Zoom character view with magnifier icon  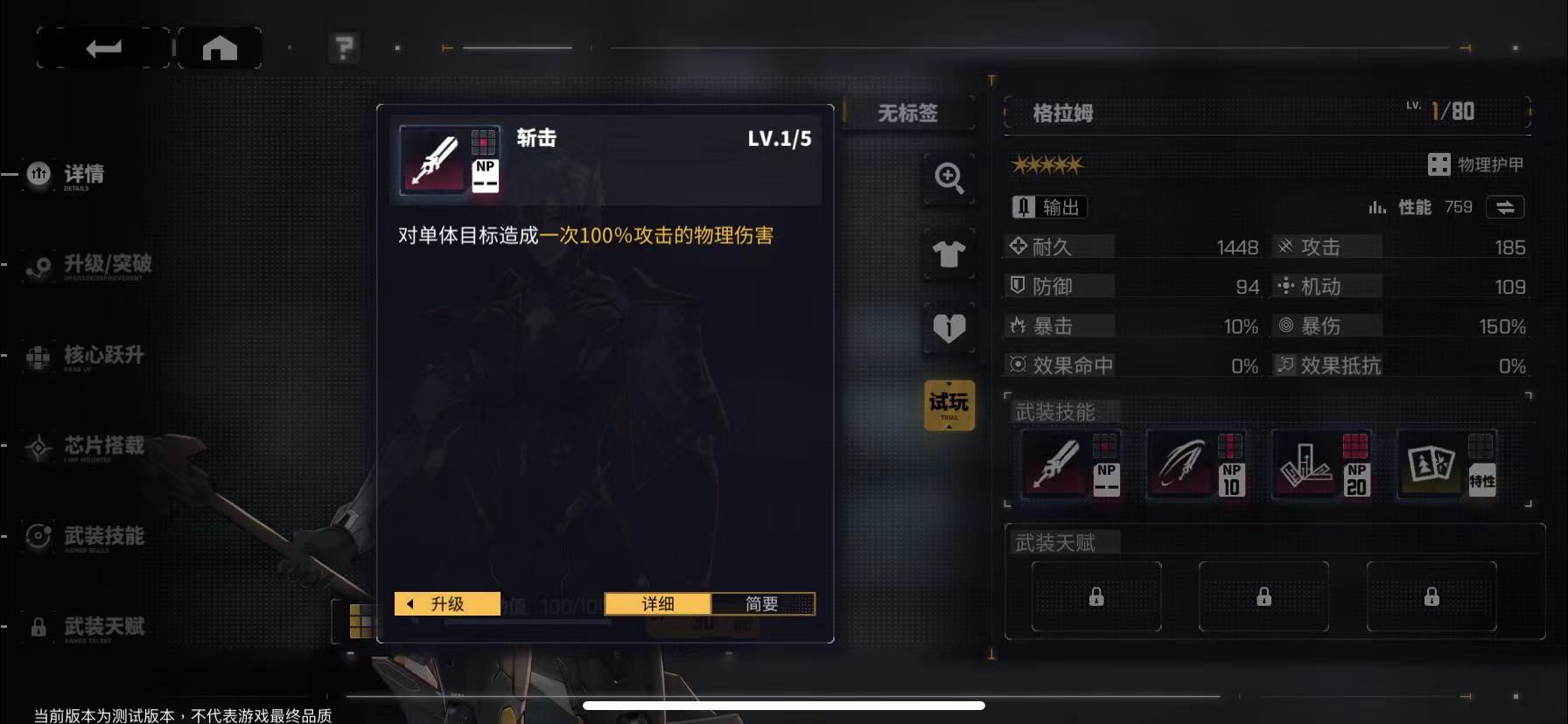(x=949, y=178)
